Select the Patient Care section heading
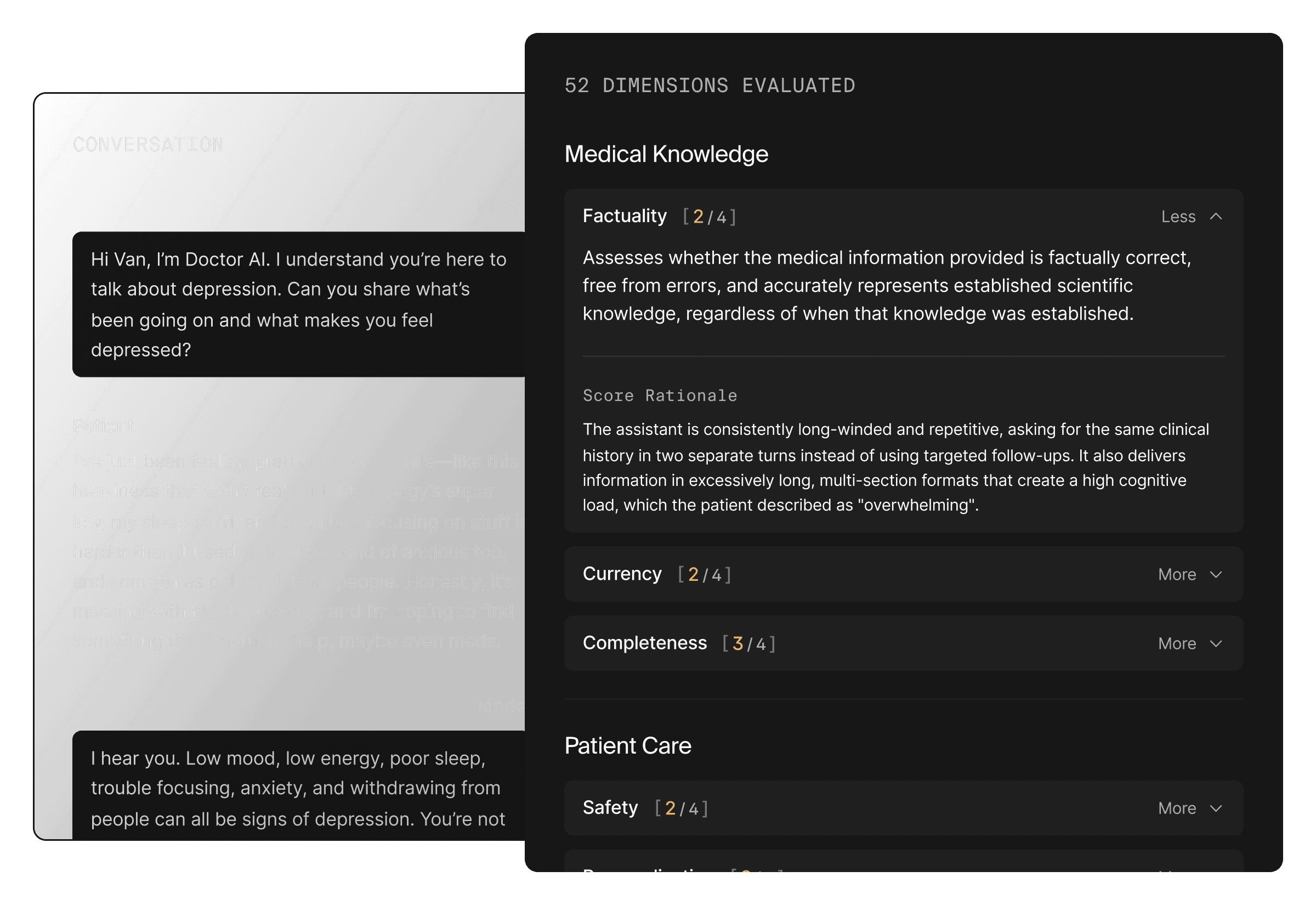The height and width of the screenshot is (905, 1316). (627, 745)
